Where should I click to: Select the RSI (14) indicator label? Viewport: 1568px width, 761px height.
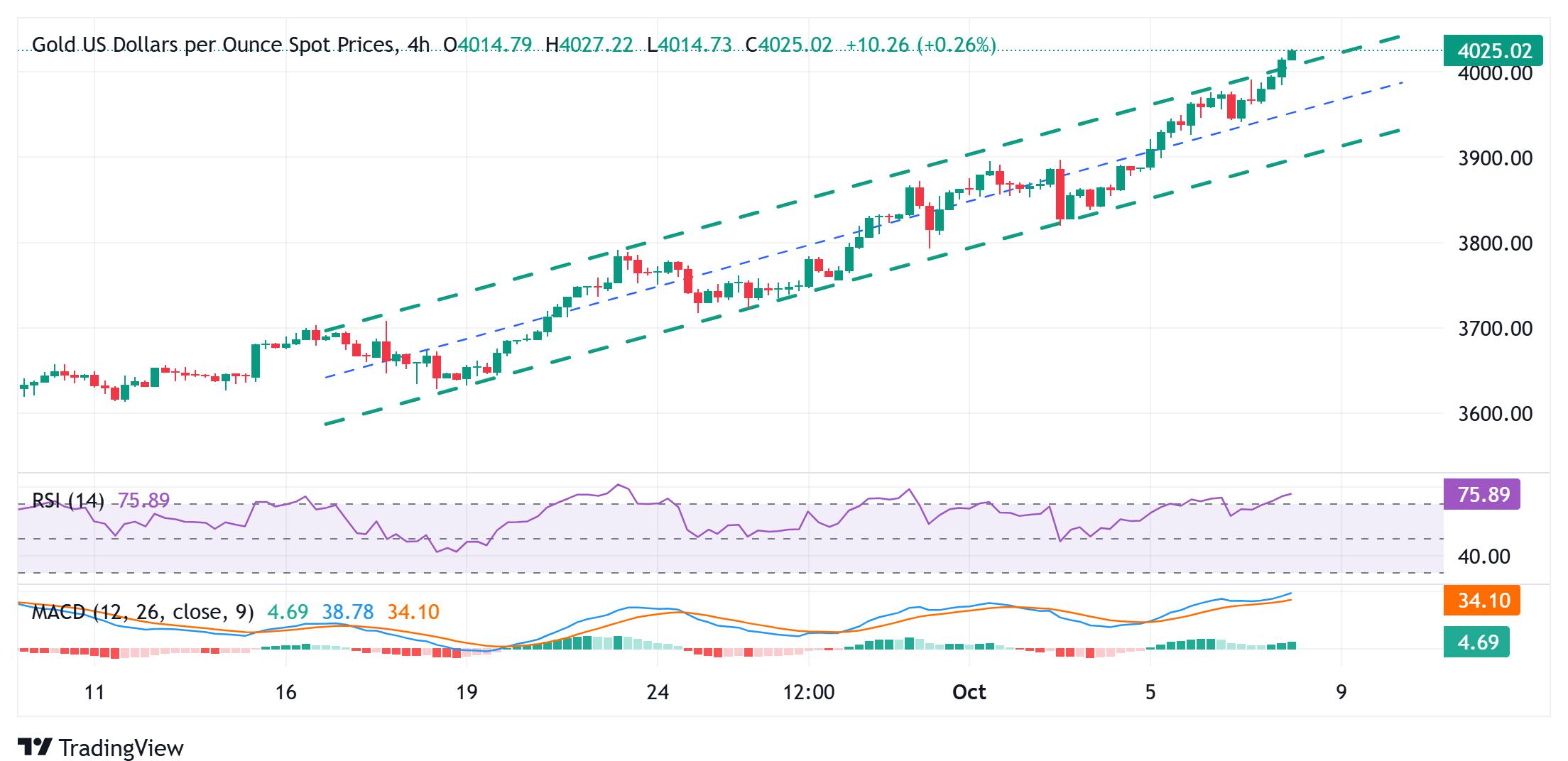tap(68, 500)
